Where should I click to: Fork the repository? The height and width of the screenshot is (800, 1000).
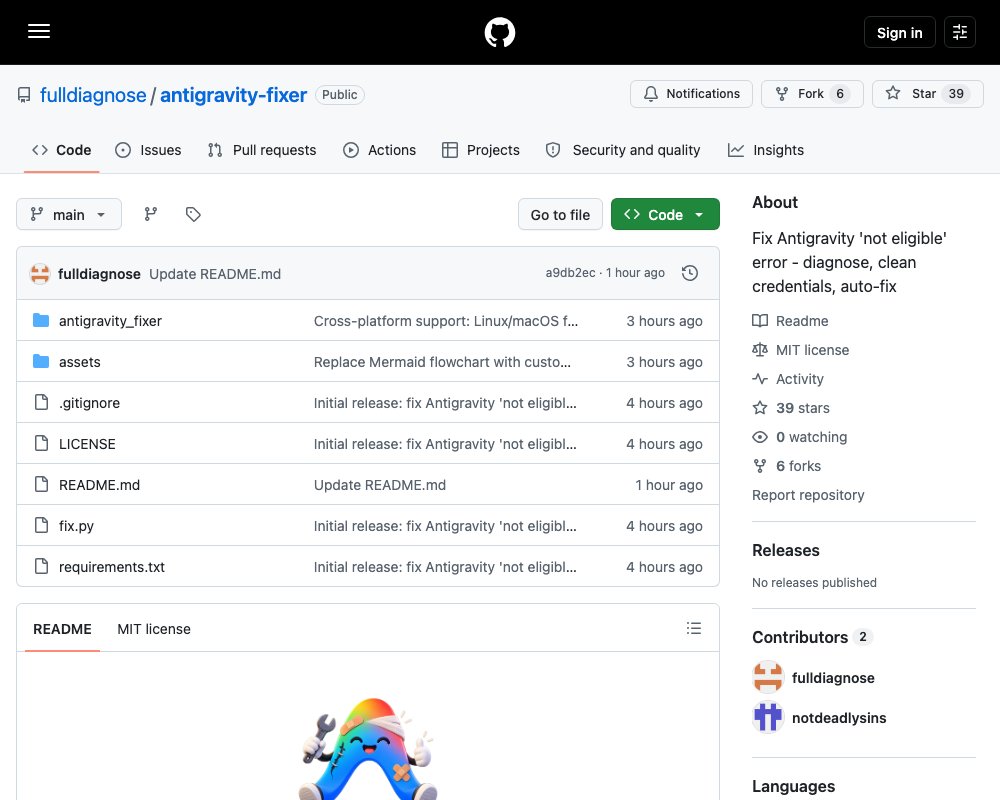click(x=812, y=94)
